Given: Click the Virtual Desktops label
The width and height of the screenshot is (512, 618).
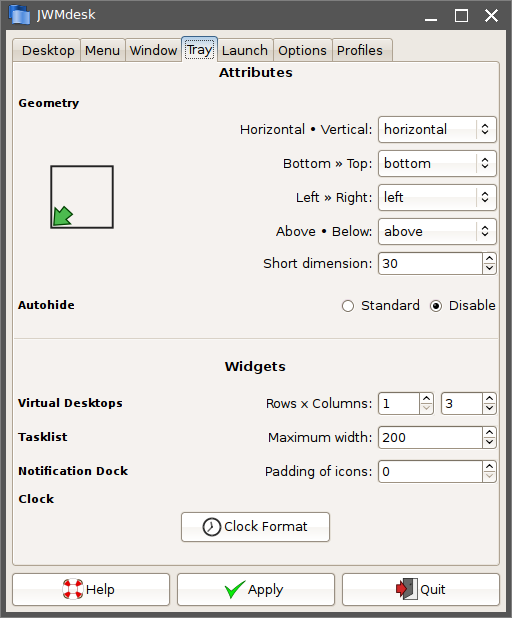Looking at the screenshot, I should [x=70, y=403].
